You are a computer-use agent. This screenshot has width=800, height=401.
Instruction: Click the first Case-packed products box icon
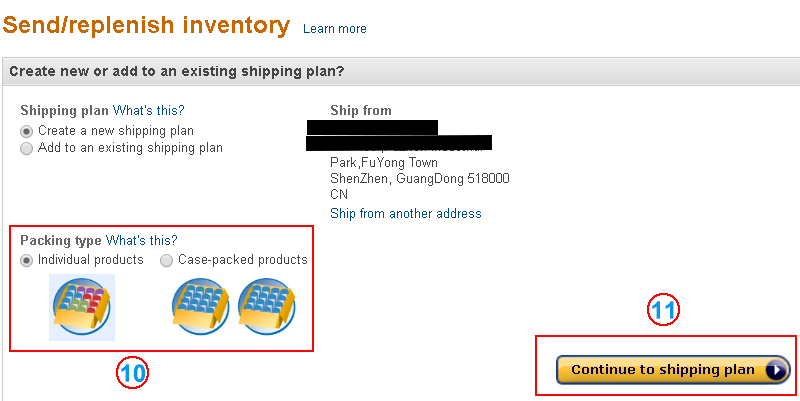click(x=200, y=305)
